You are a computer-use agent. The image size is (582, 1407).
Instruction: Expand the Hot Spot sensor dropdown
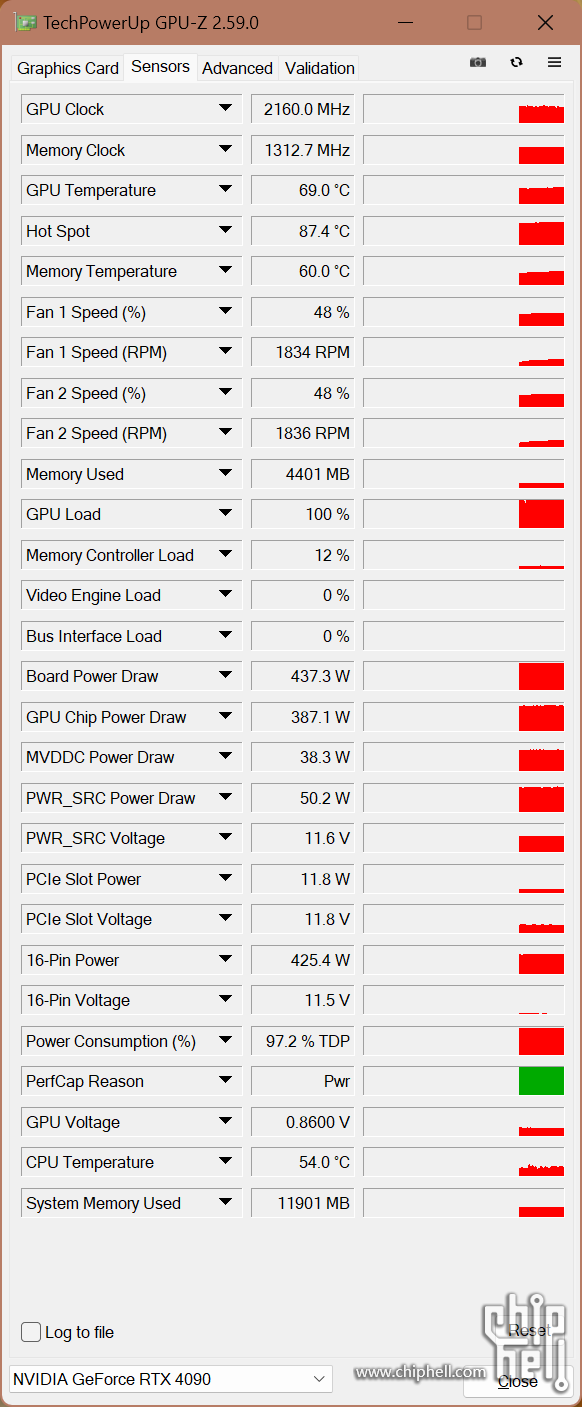click(225, 230)
